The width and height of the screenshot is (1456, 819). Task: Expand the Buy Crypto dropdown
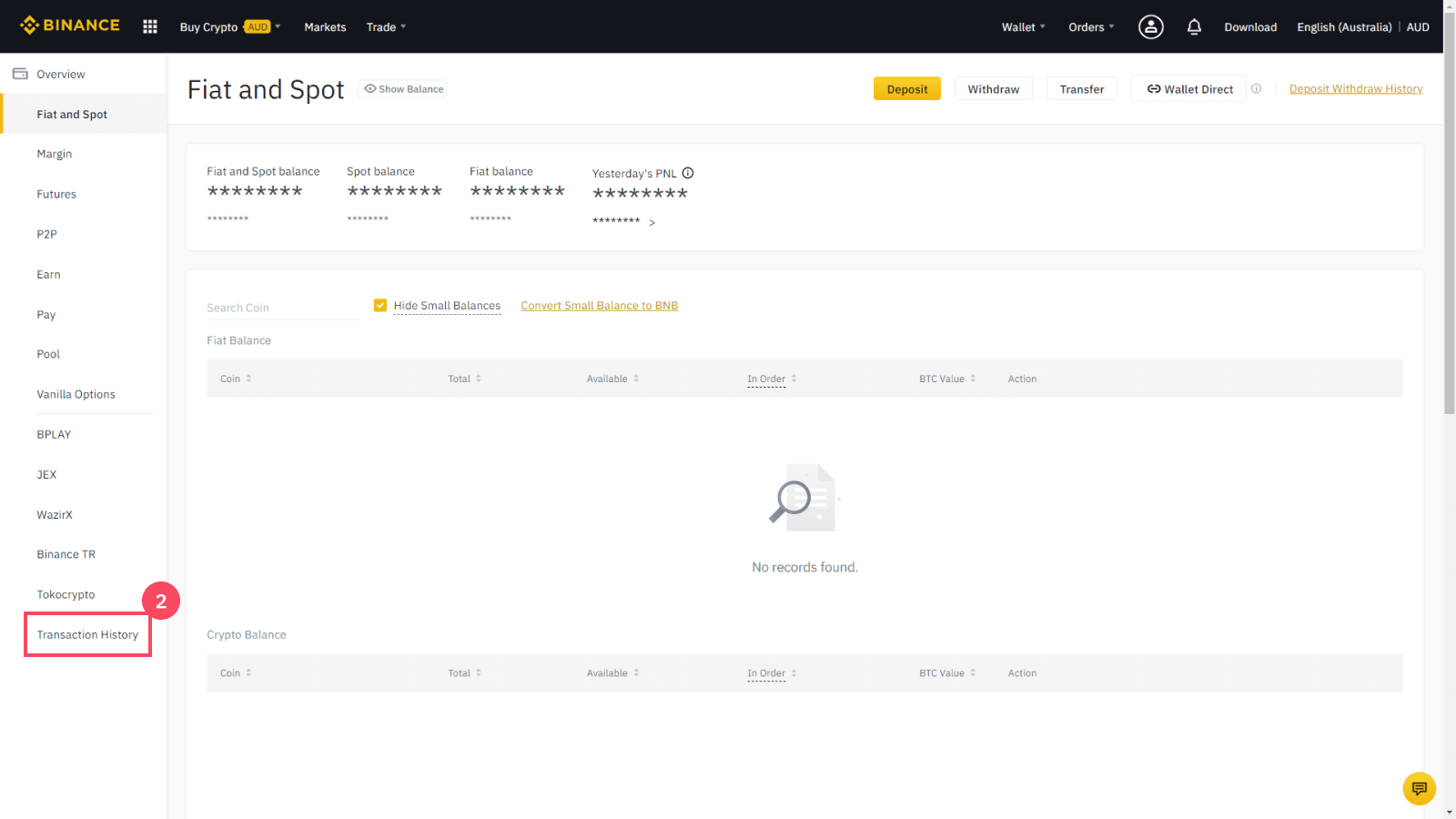click(230, 26)
